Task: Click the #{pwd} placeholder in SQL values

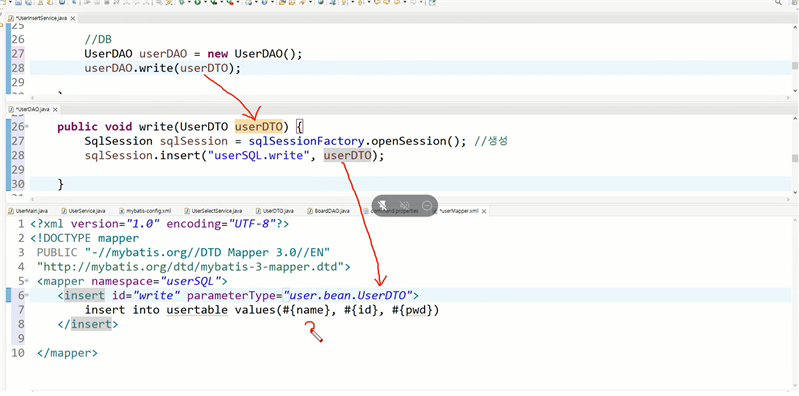Action: point(411,310)
